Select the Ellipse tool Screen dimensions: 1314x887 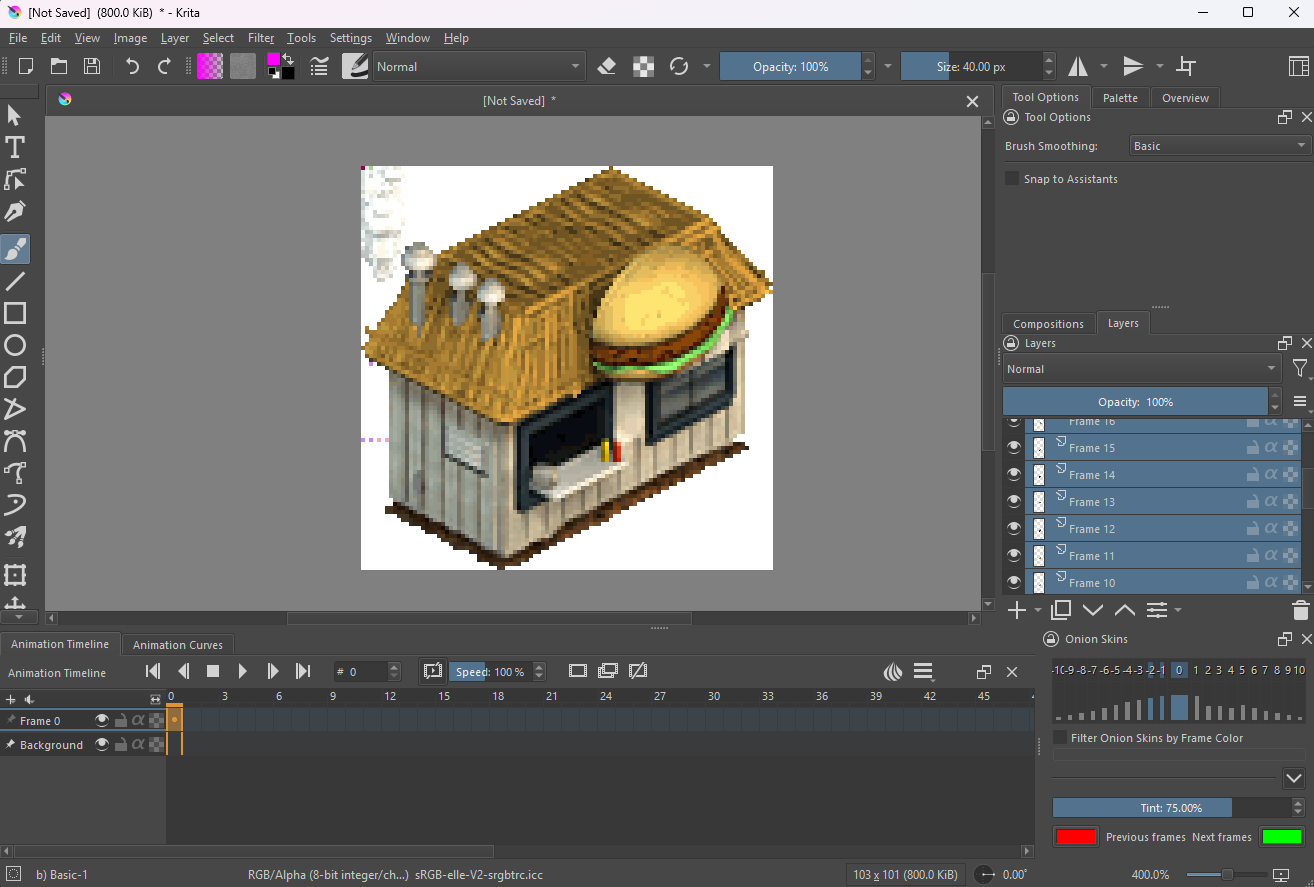[15, 345]
